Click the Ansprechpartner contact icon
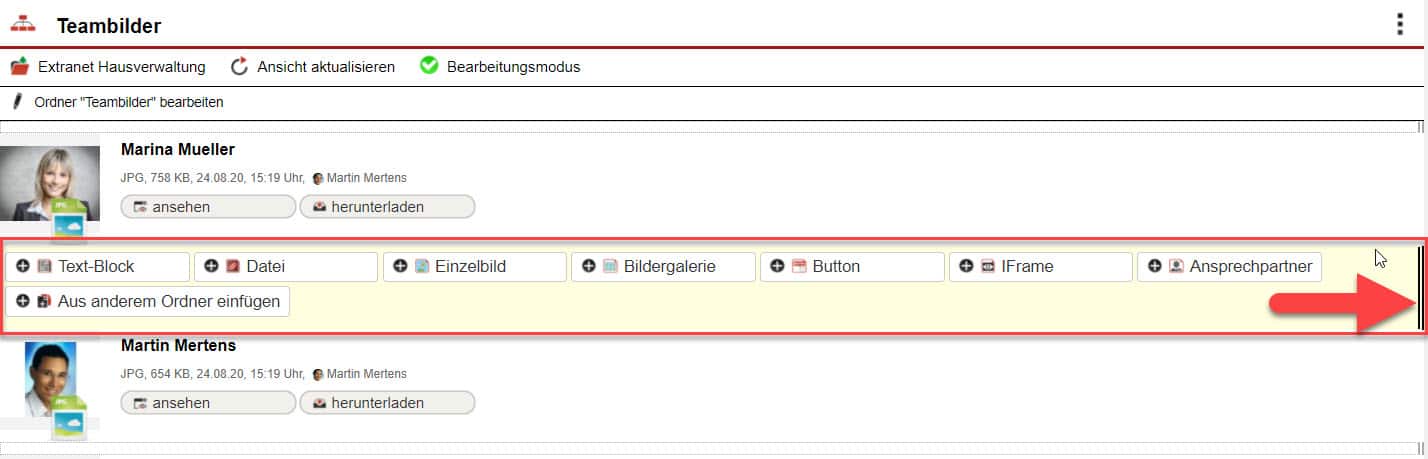Viewport: 1428px width, 459px height. 1176,267
